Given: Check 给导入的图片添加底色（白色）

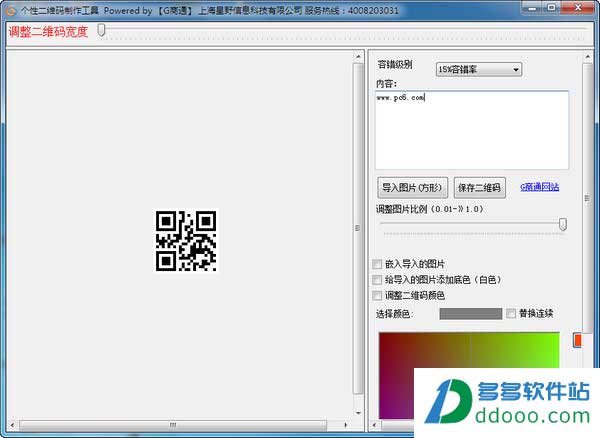Looking at the screenshot, I should pos(377,280).
